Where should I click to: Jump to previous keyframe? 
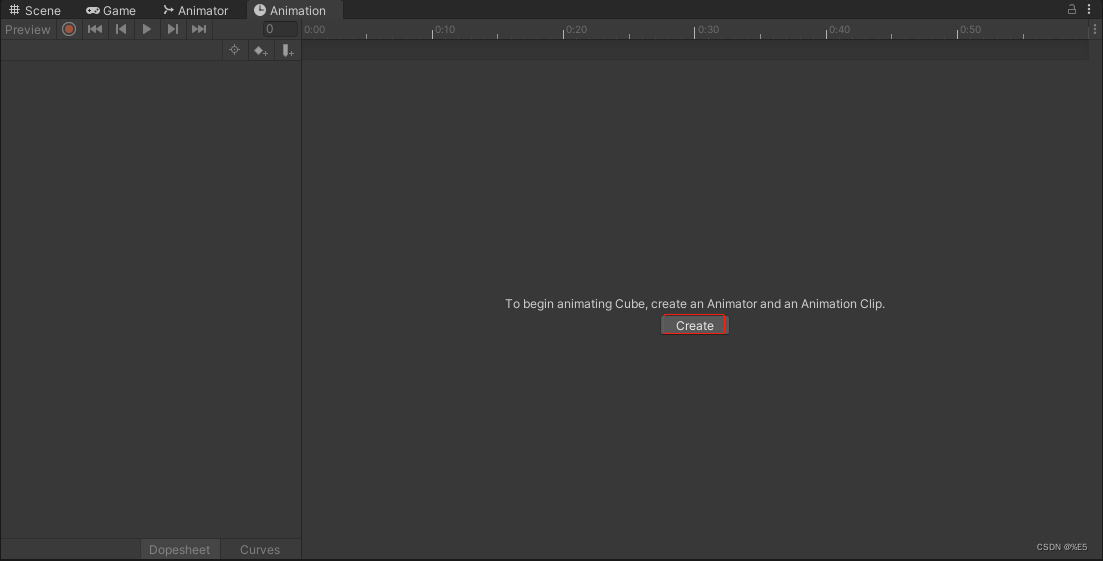click(x=121, y=30)
